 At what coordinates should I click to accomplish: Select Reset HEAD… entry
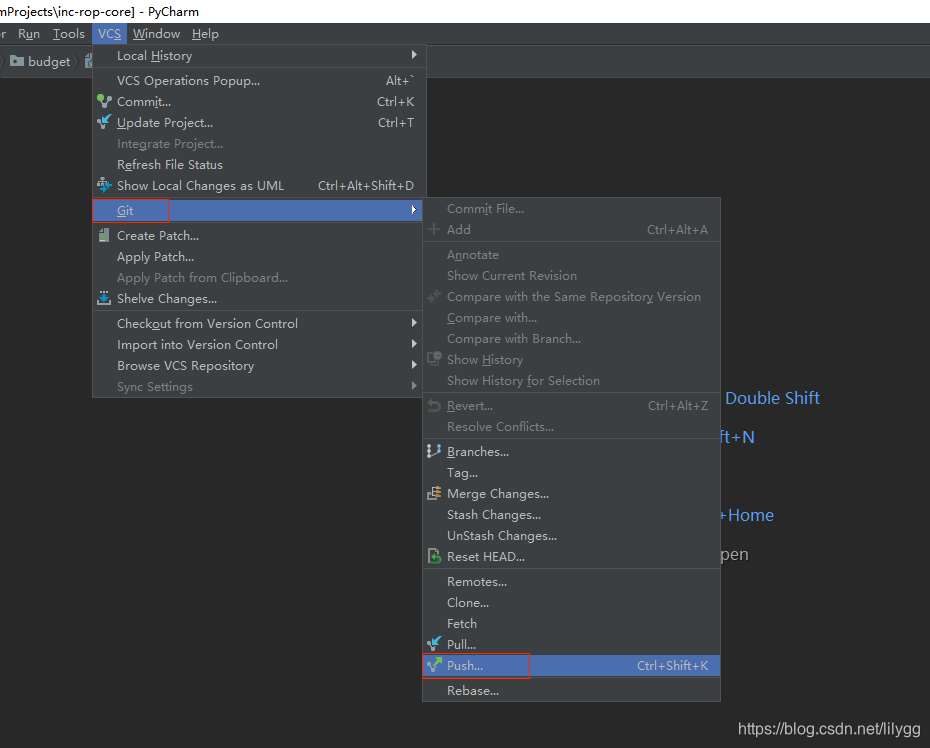coord(571,556)
